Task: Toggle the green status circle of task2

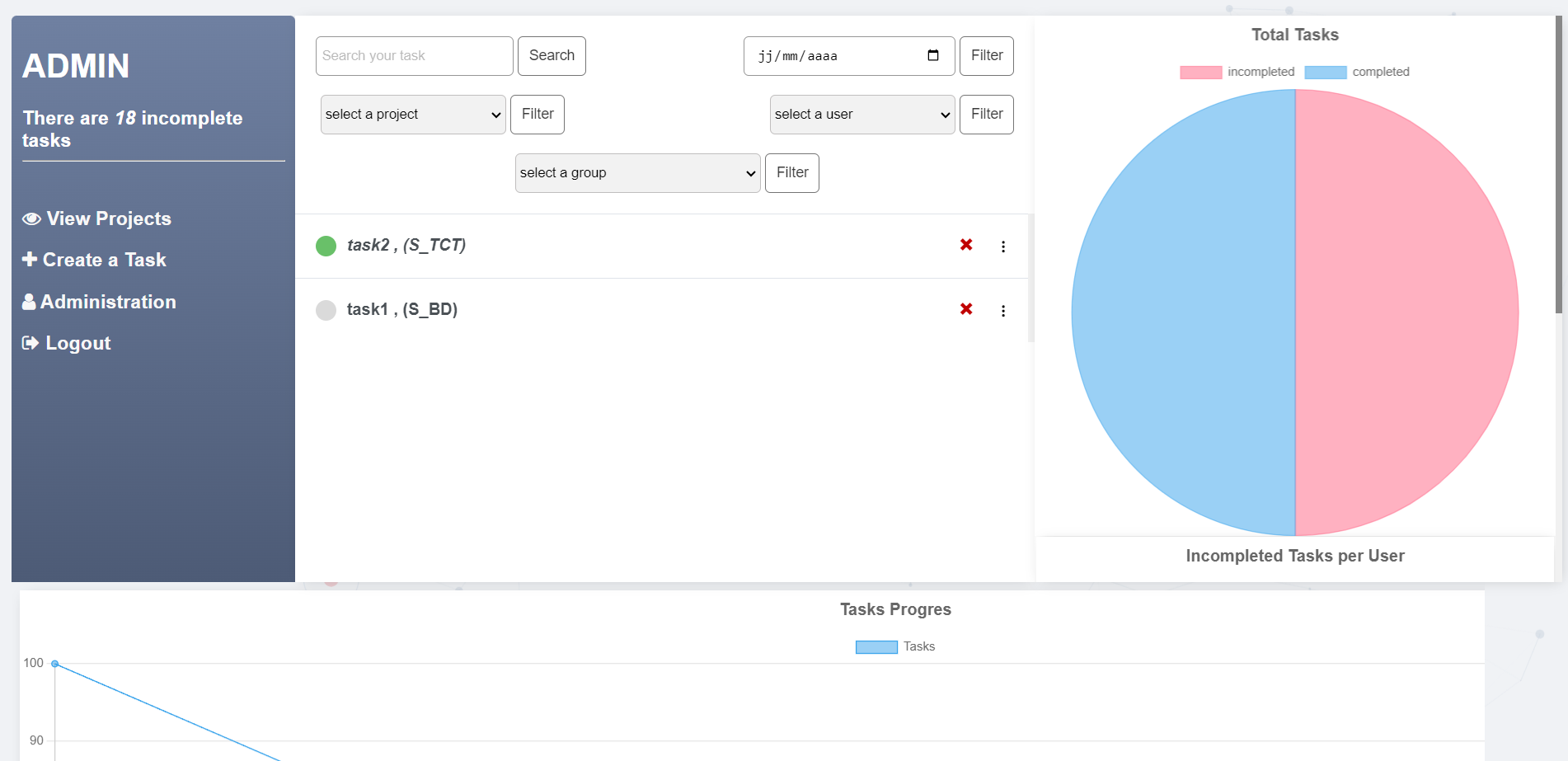Action: (x=326, y=246)
